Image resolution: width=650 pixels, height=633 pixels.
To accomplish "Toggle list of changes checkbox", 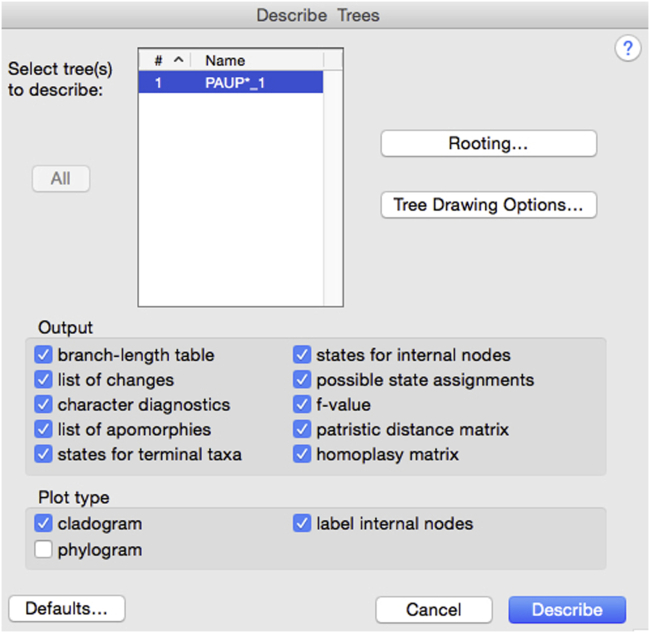I will click(43, 380).
